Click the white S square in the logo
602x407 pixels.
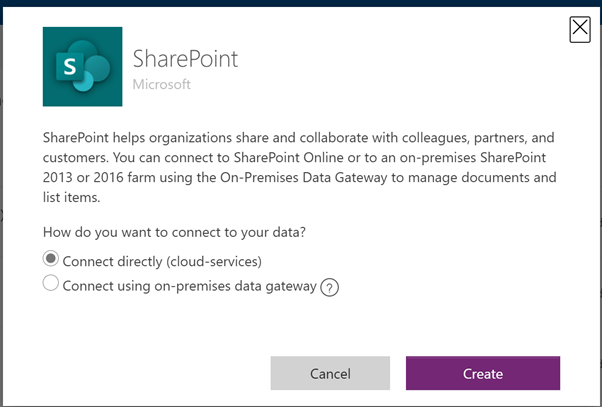69,66
